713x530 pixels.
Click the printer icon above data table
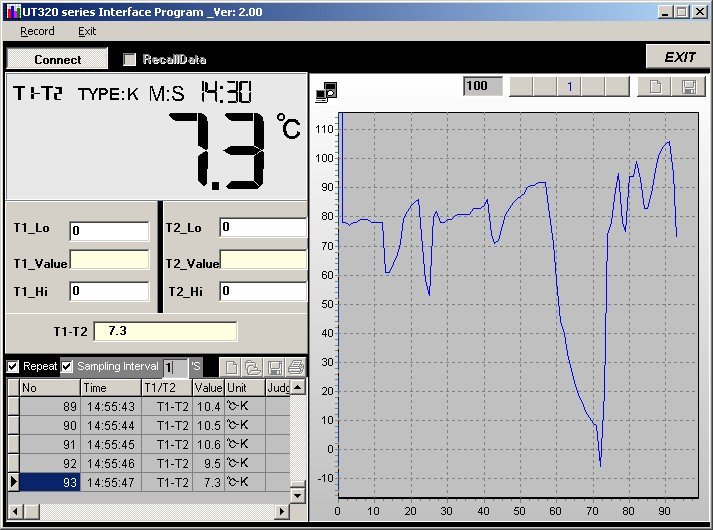coord(295,367)
